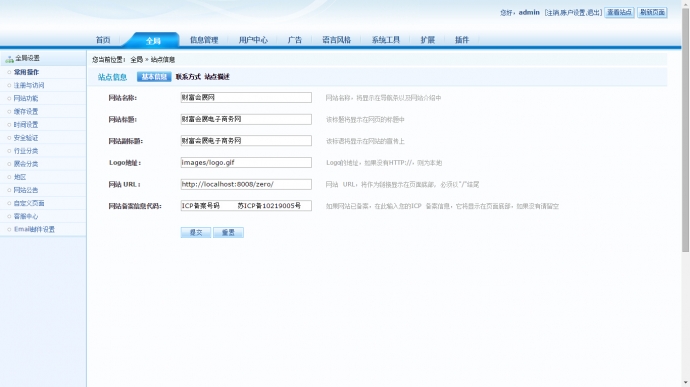The image size is (690, 387).
Task: Click the ICP 备案信息 hint text
Action: [x=442, y=206]
